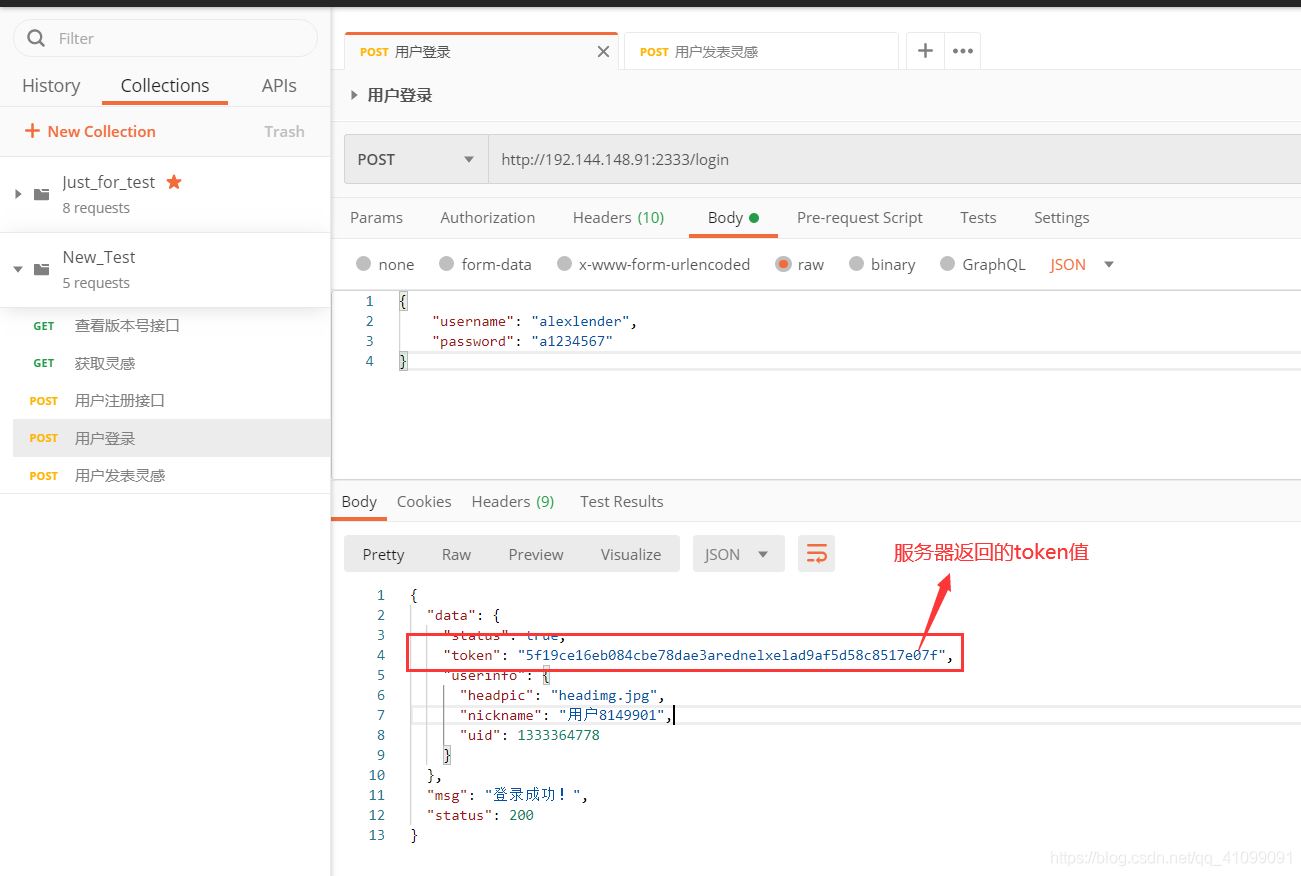Click the uid value 1333364778
The image size is (1301, 876).
click(558, 735)
